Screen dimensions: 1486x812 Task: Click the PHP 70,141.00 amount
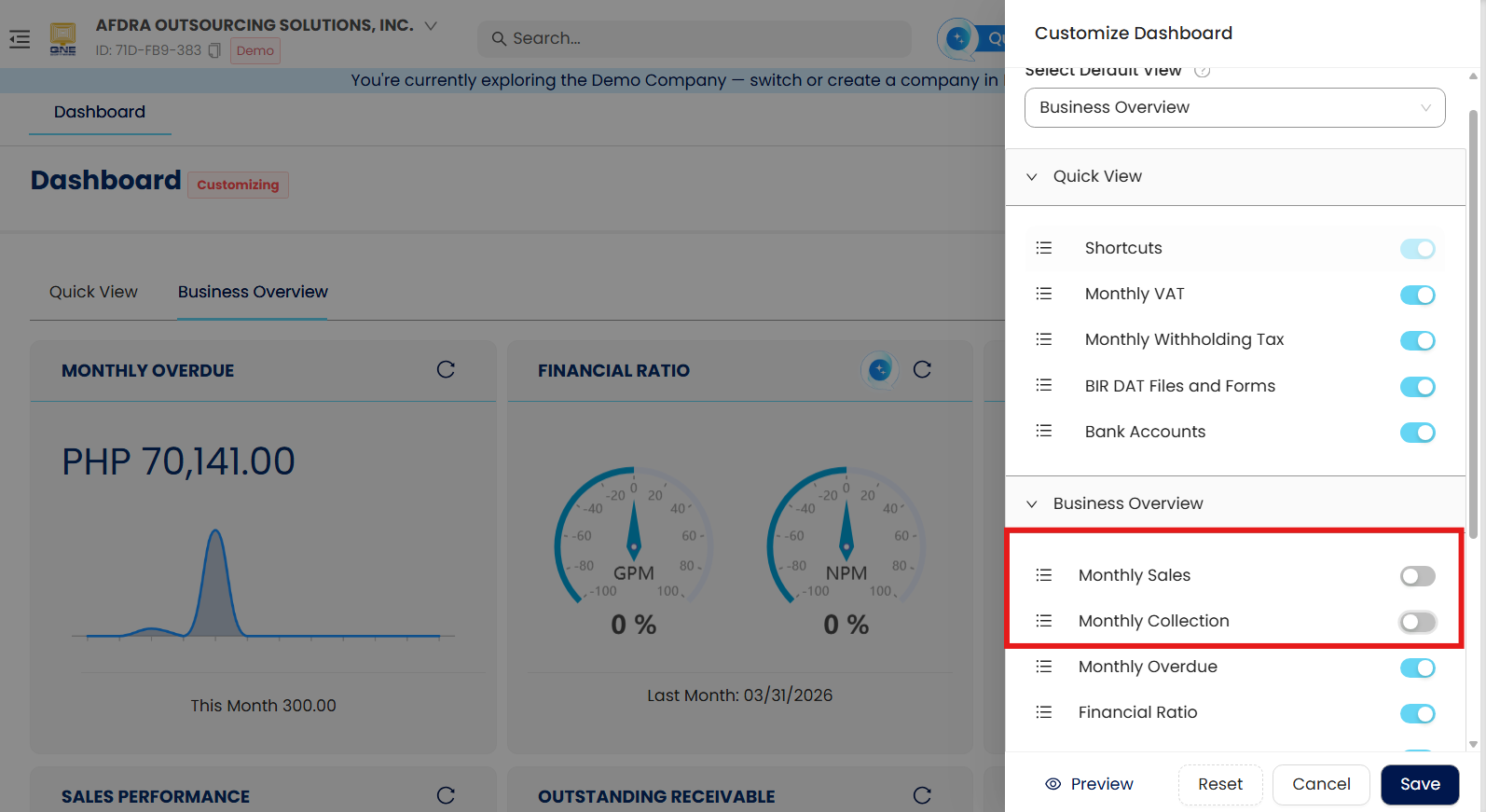(x=178, y=461)
